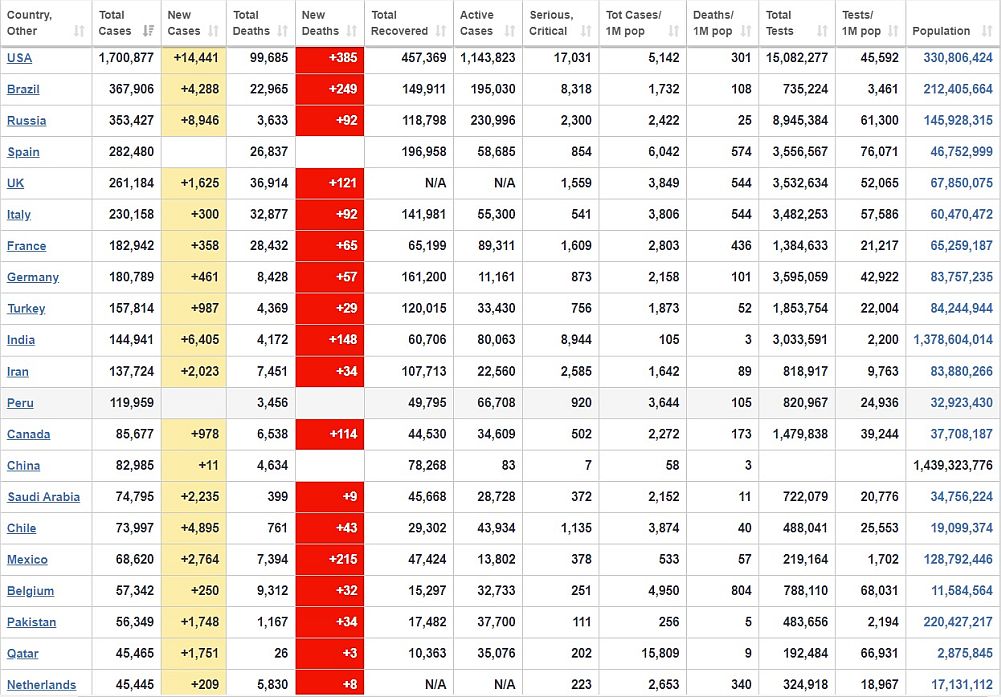Sort by Population arrow icon

(x=987, y=31)
